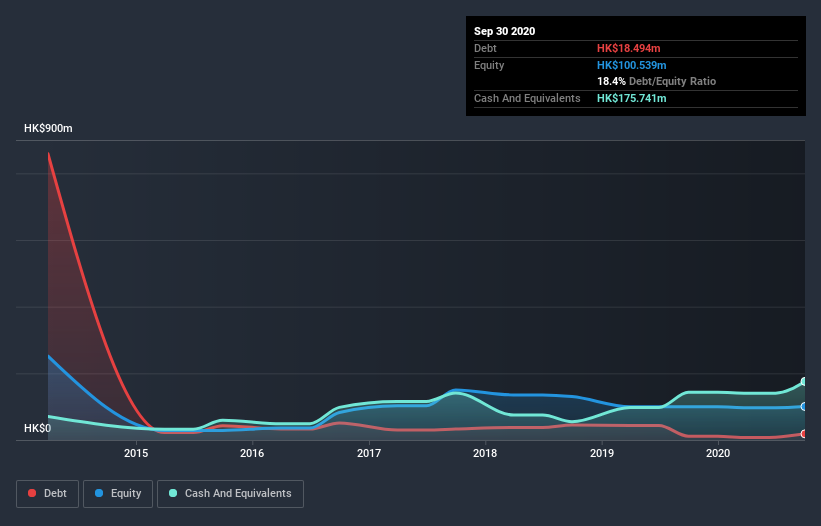Toggle Cash And Equivalents legend button
821x526 pixels.
230,494
